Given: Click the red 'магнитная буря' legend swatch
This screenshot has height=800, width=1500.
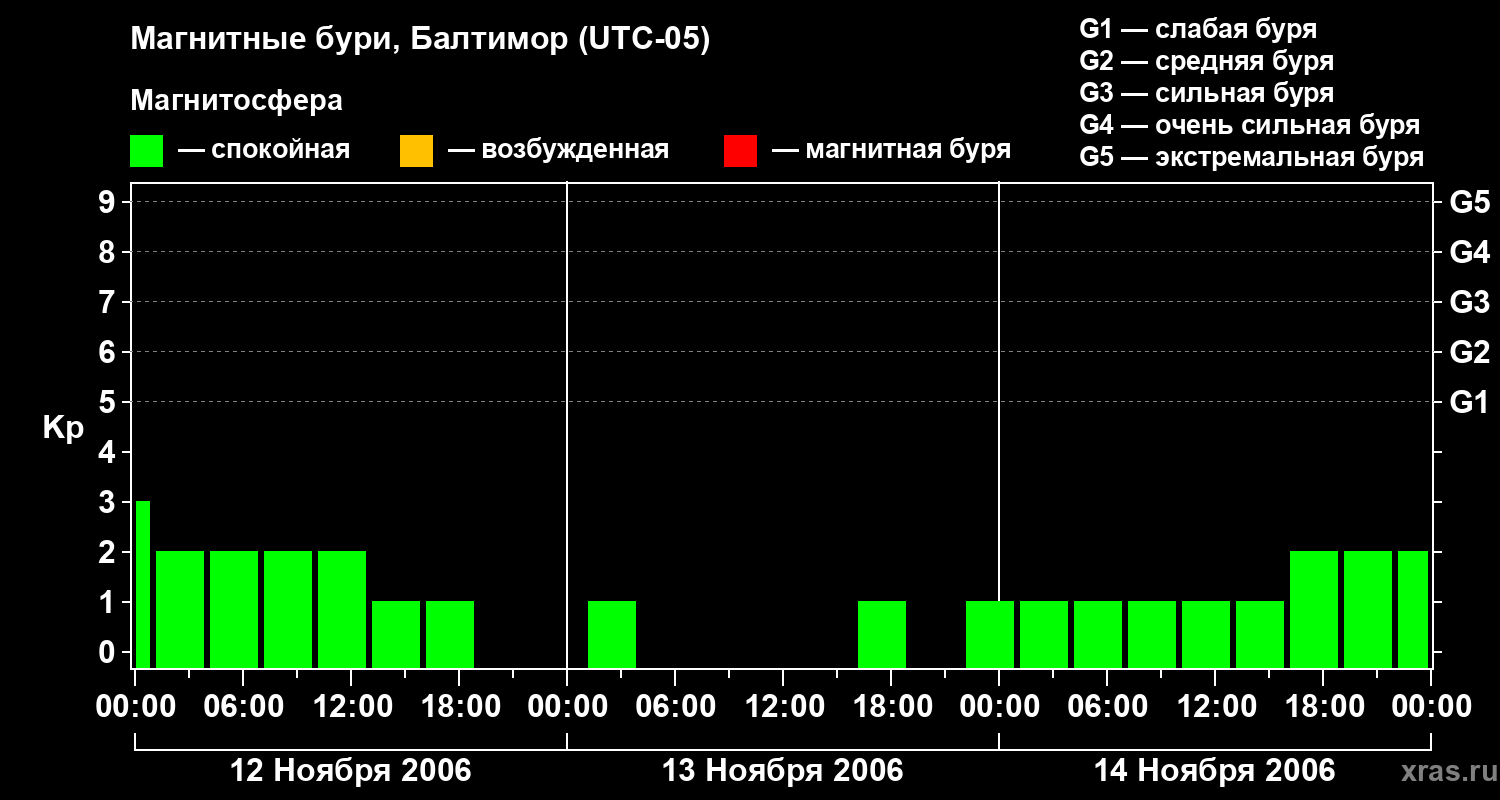Looking at the screenshot, I should [x=740, y=151].
